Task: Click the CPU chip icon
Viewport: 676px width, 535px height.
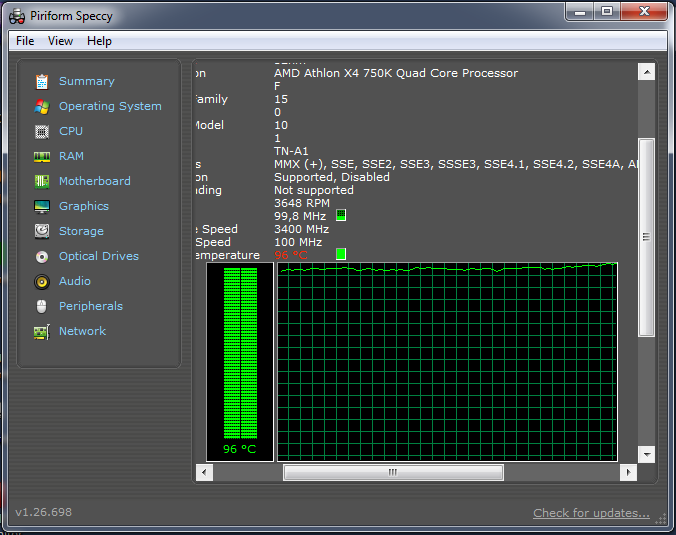Action: 41,131
